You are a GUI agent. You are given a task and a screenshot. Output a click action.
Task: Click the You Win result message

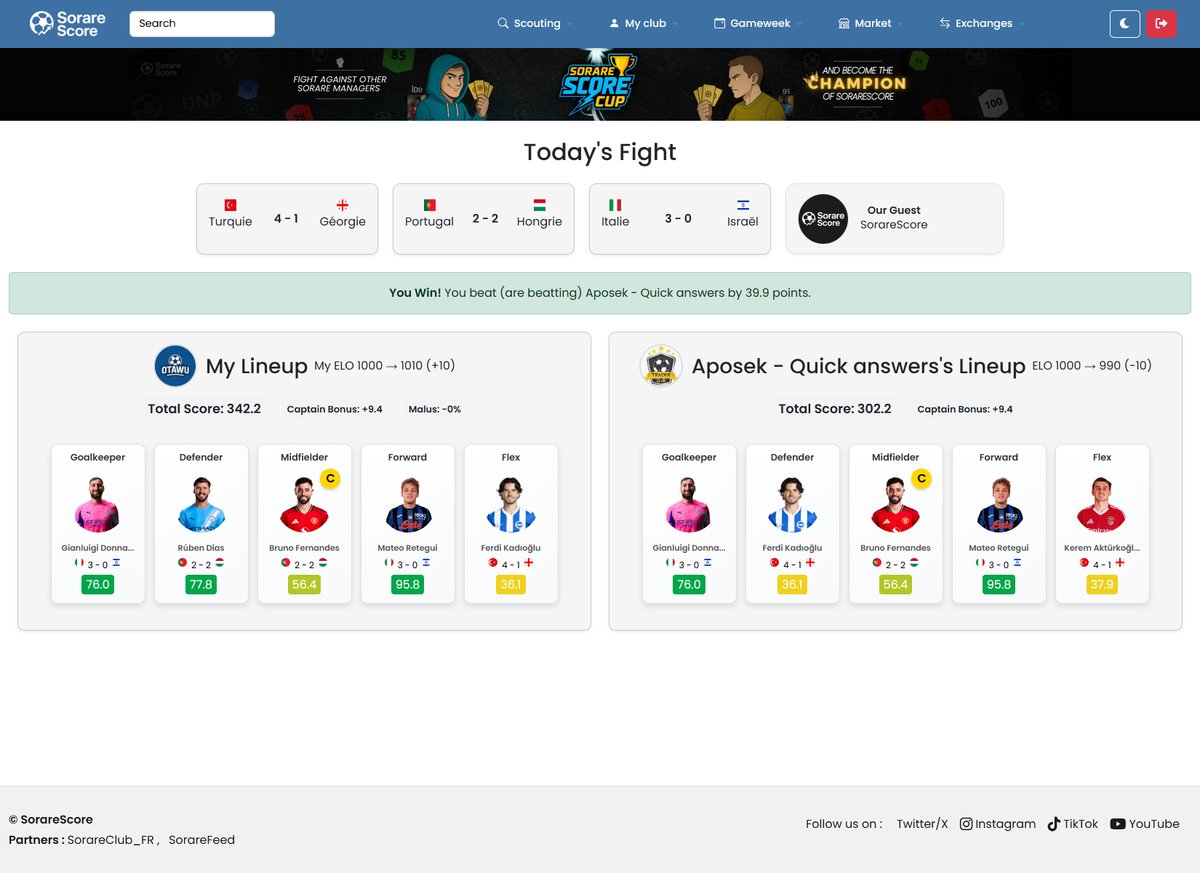coord(600,293)
